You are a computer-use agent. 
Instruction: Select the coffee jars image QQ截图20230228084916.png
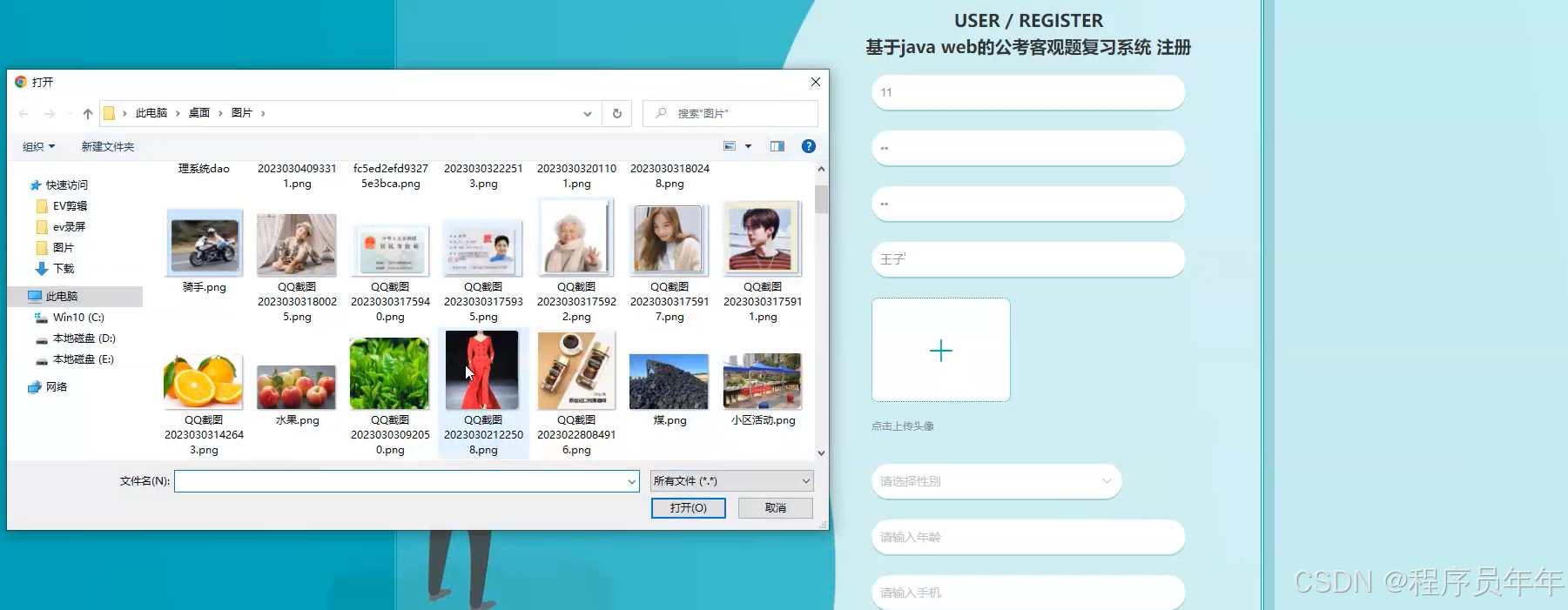coord(576,371)
